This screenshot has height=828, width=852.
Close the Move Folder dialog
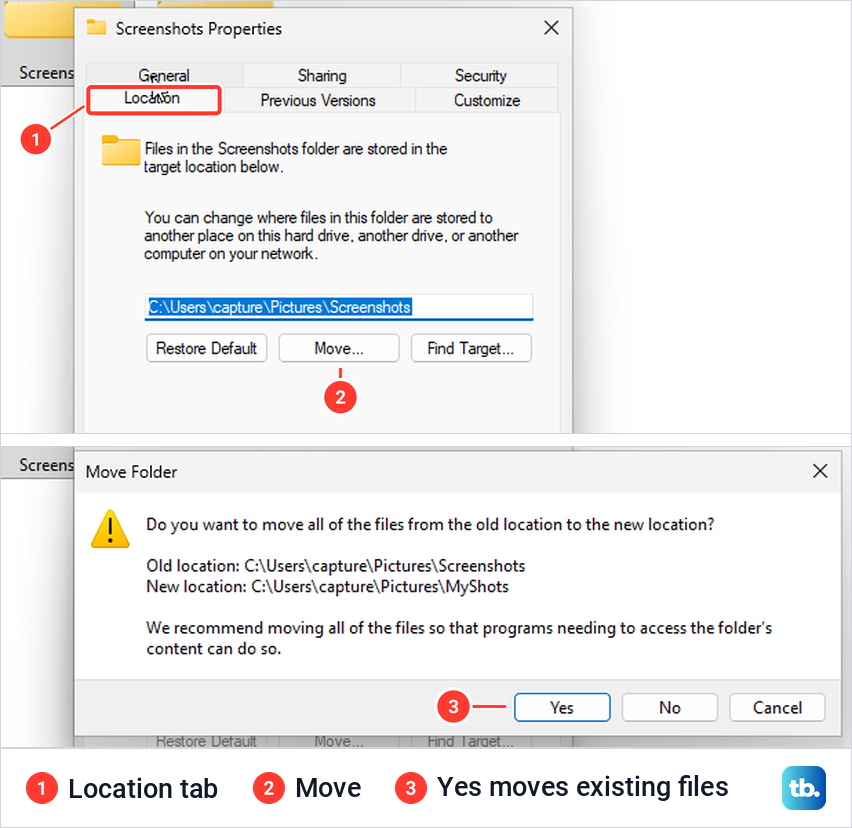820,471
